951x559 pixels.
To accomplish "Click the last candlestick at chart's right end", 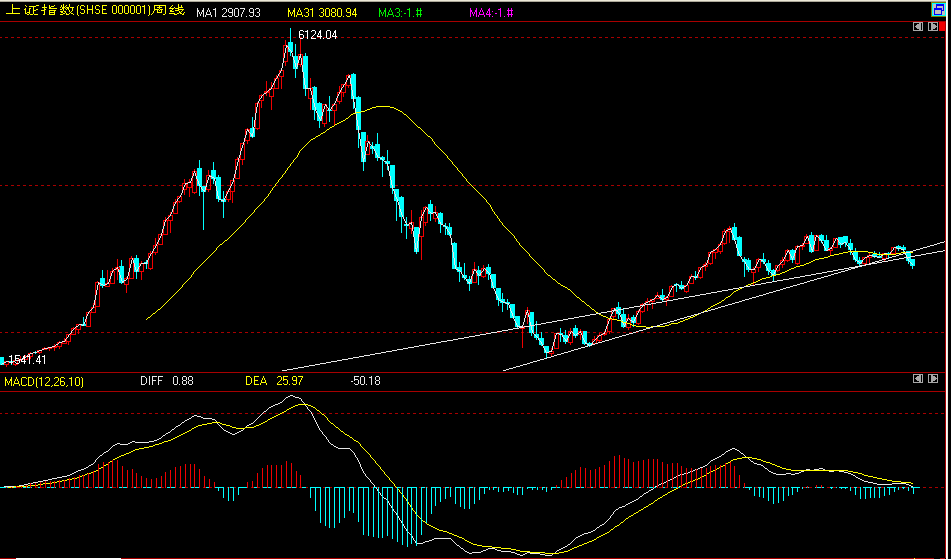I will point(911,261).
